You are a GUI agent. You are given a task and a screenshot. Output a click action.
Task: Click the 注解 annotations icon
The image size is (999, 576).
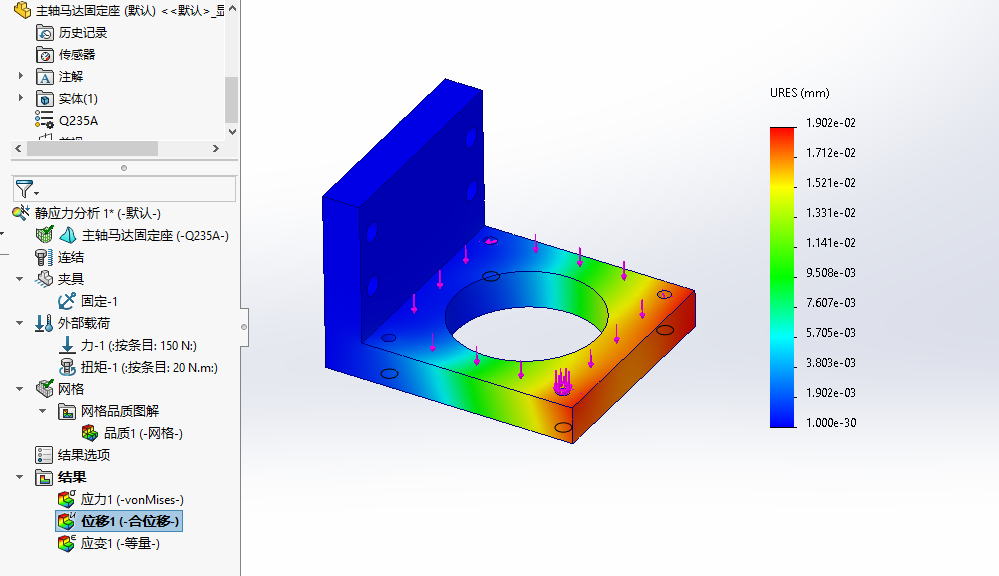tap(45, 77)
